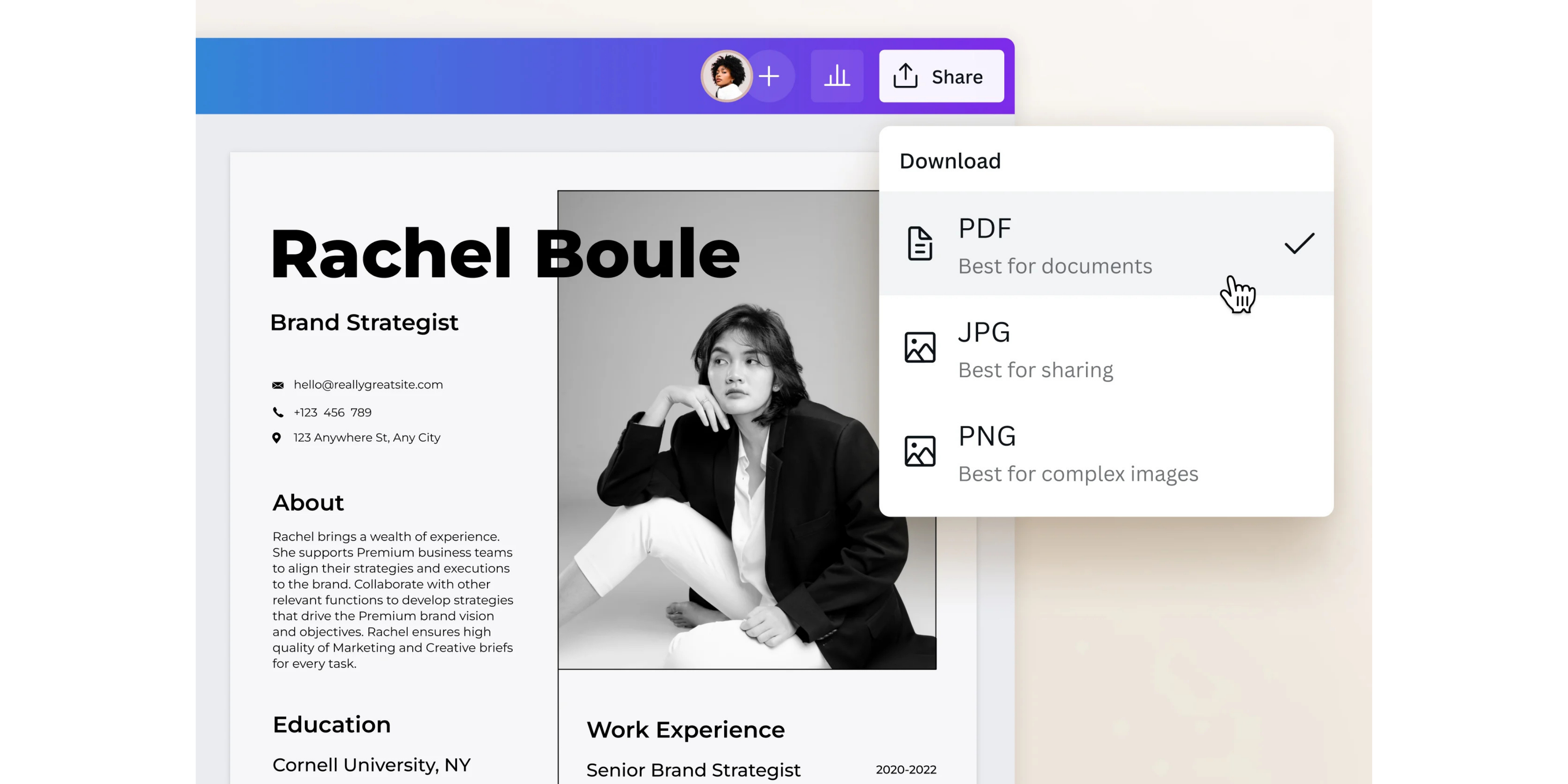1568x784 pixels.
Task: Click the 'Best for complex images' description
Action: (1078, 474)
